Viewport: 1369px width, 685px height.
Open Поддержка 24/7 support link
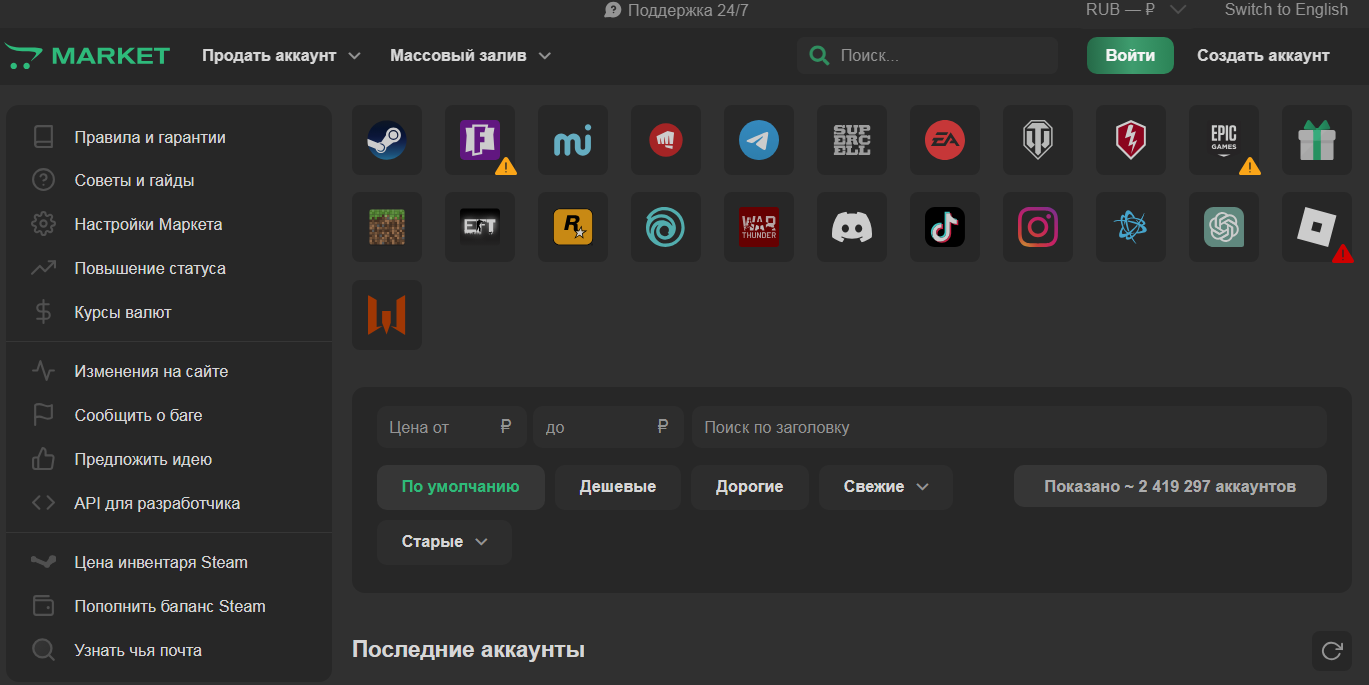point(677,11)
